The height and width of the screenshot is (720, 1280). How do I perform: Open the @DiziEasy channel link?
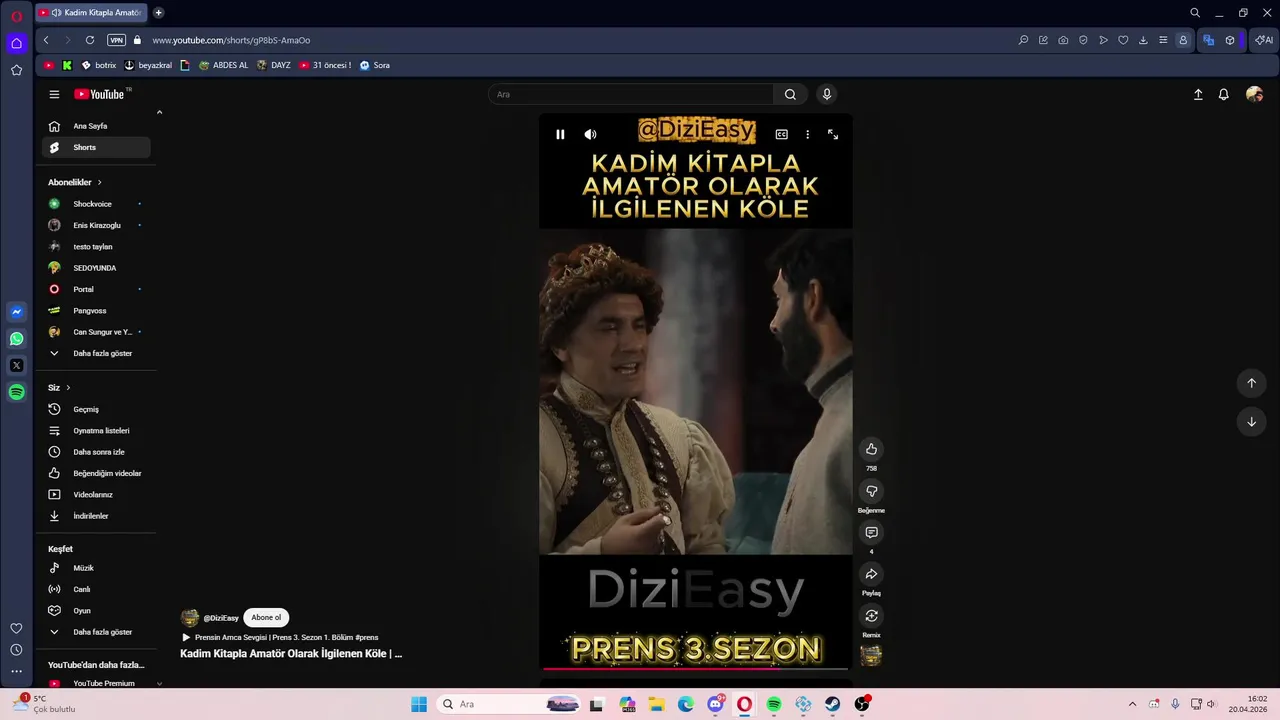(x=221, y=618)
